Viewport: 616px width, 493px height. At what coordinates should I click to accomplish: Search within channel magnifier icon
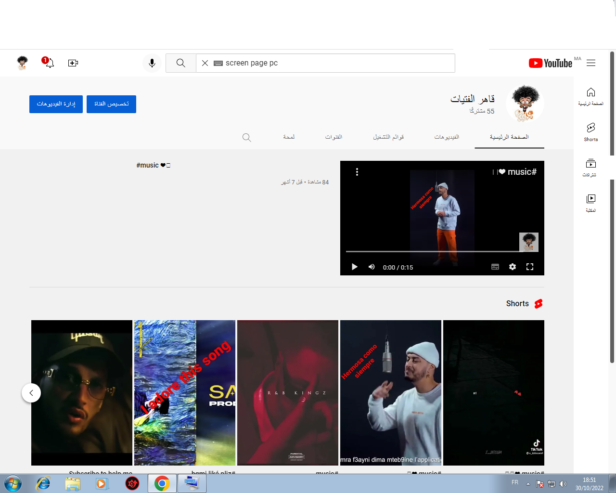click(246, 137)
